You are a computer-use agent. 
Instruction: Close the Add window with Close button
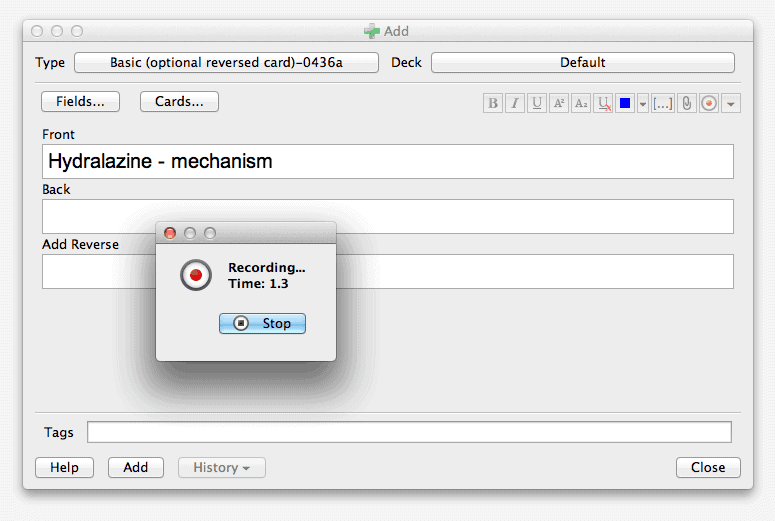click(x=708, y=467)
